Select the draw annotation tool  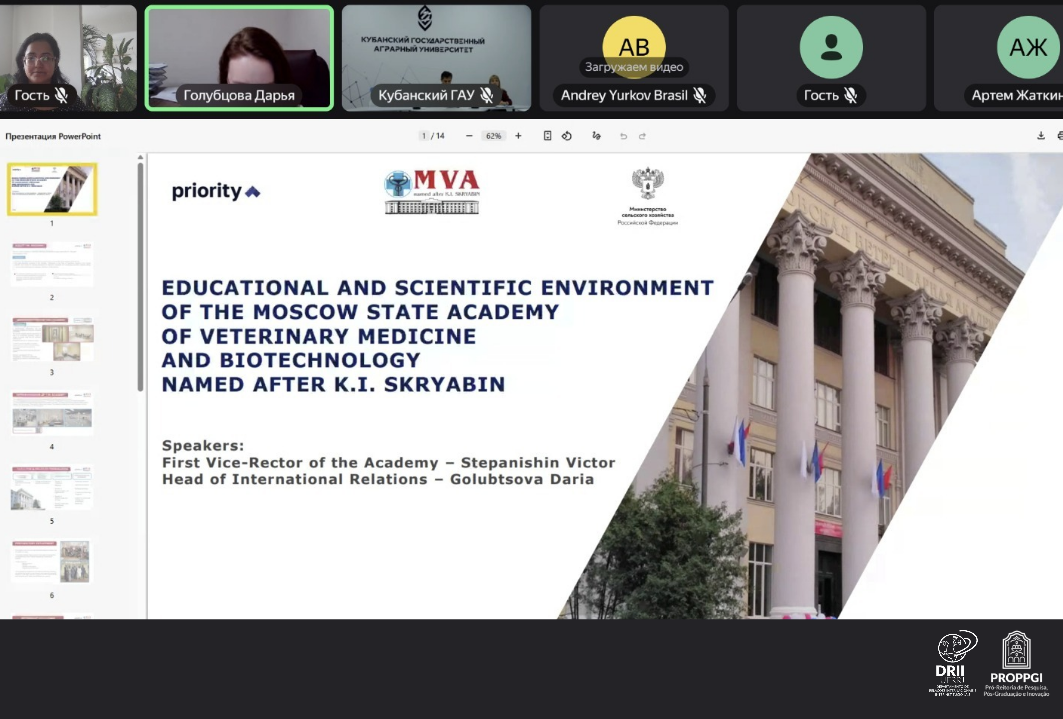coord(596,136)
